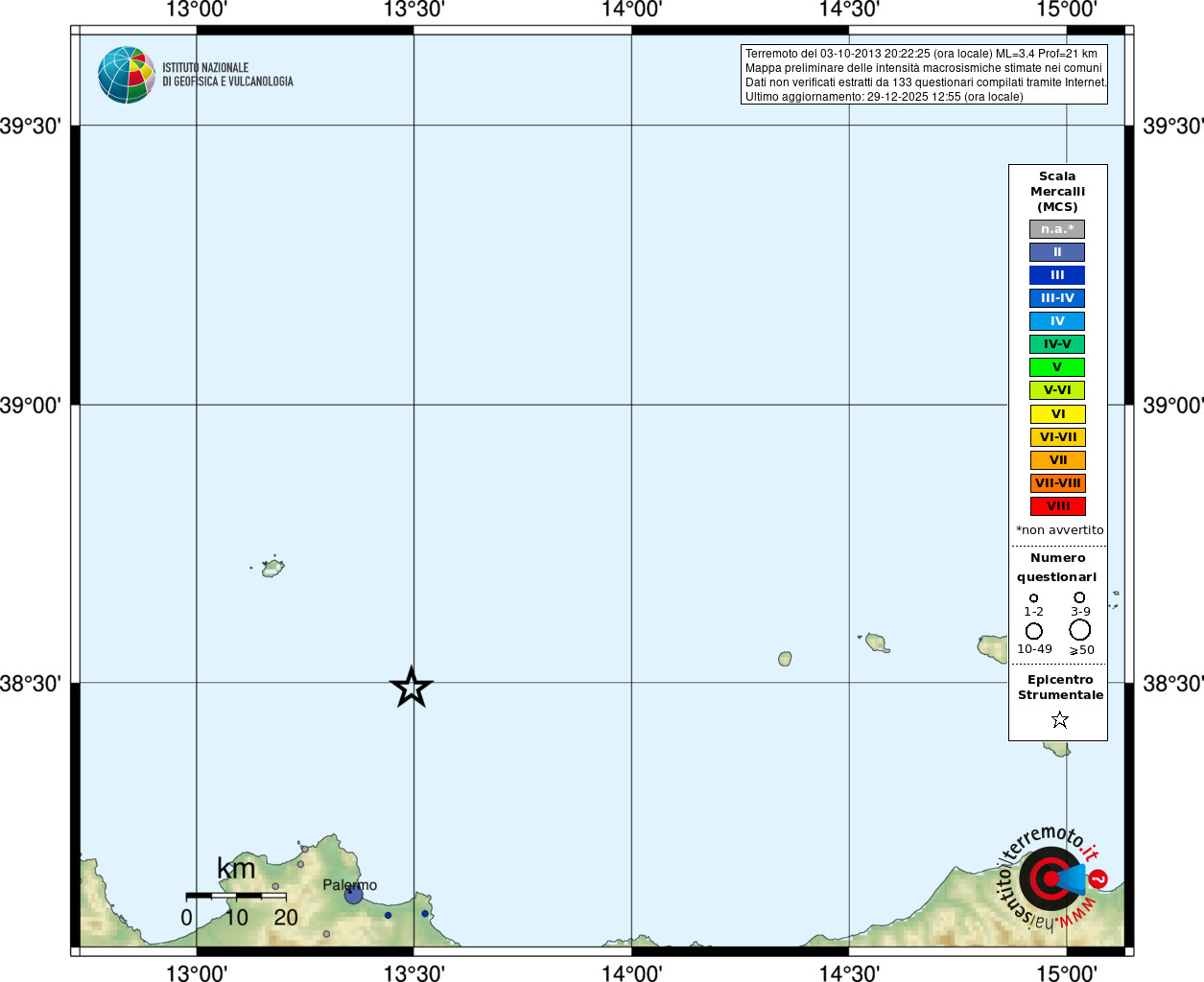This screenshot has height=982, width=1204.
Task: Click the km scale bar
Action: click(236, 896)
